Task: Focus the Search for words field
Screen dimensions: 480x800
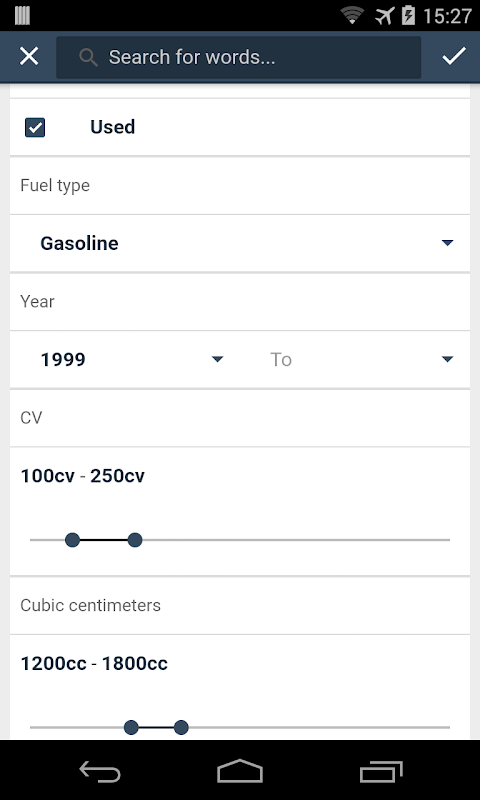Action: click(x=238, y=57)
